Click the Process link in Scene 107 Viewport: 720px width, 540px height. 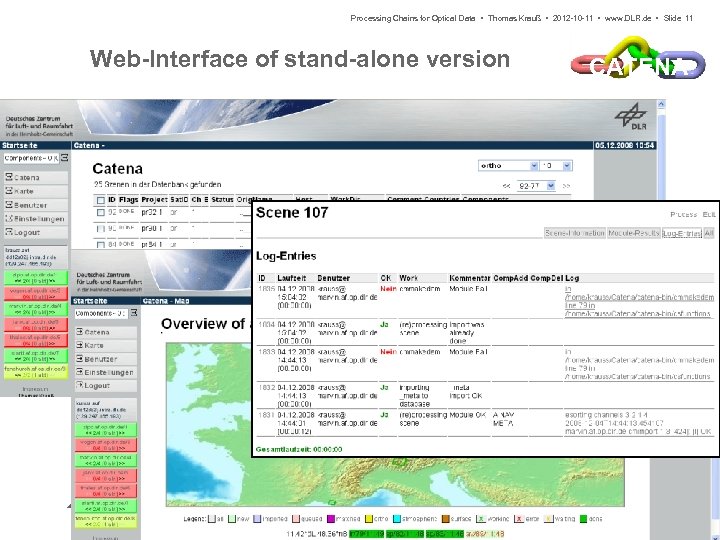click(684, 214)
